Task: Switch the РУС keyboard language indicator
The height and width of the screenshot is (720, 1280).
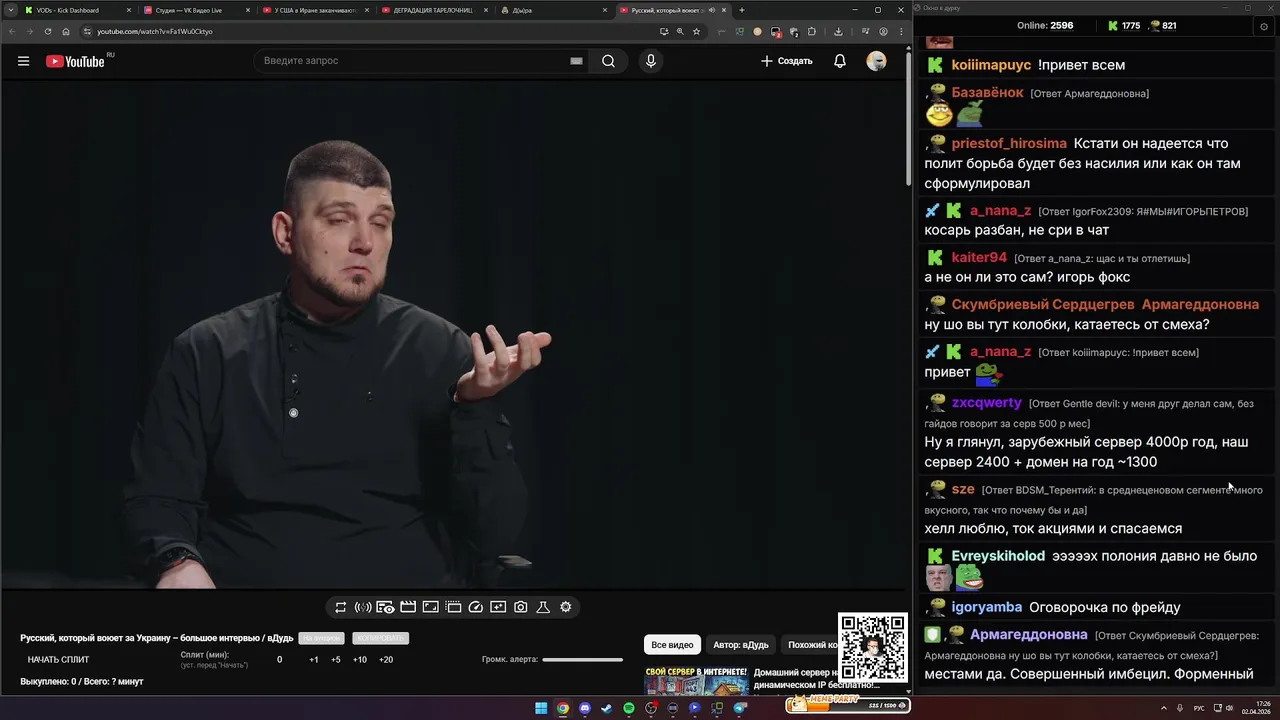Action: pos(1199,708)
